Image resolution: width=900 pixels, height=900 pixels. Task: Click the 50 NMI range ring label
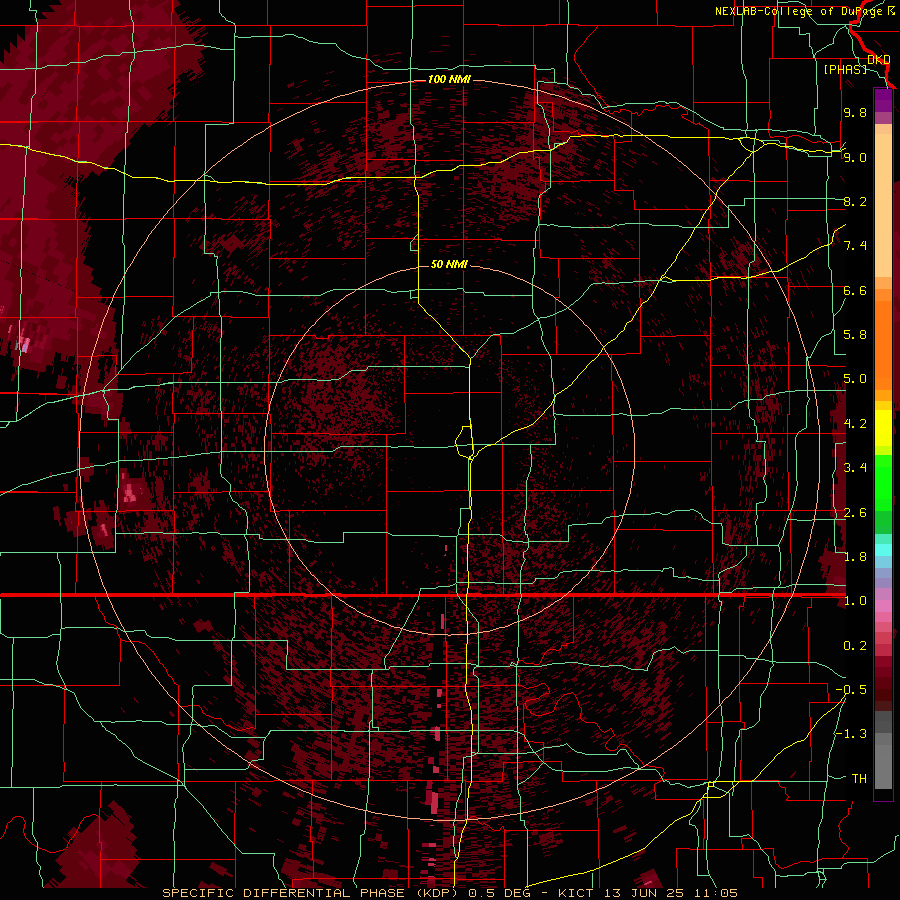[x=449, y=264]
